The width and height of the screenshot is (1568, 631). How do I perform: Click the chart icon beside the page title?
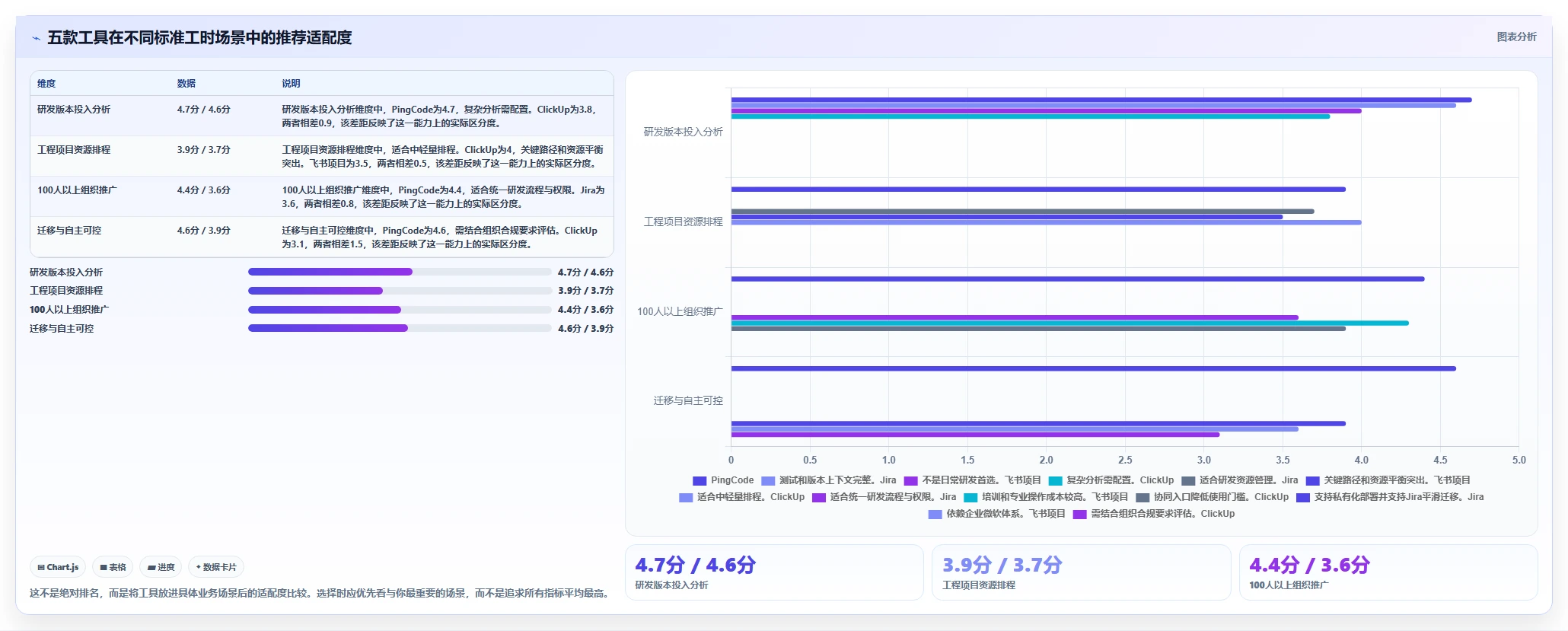pos(36,38)
